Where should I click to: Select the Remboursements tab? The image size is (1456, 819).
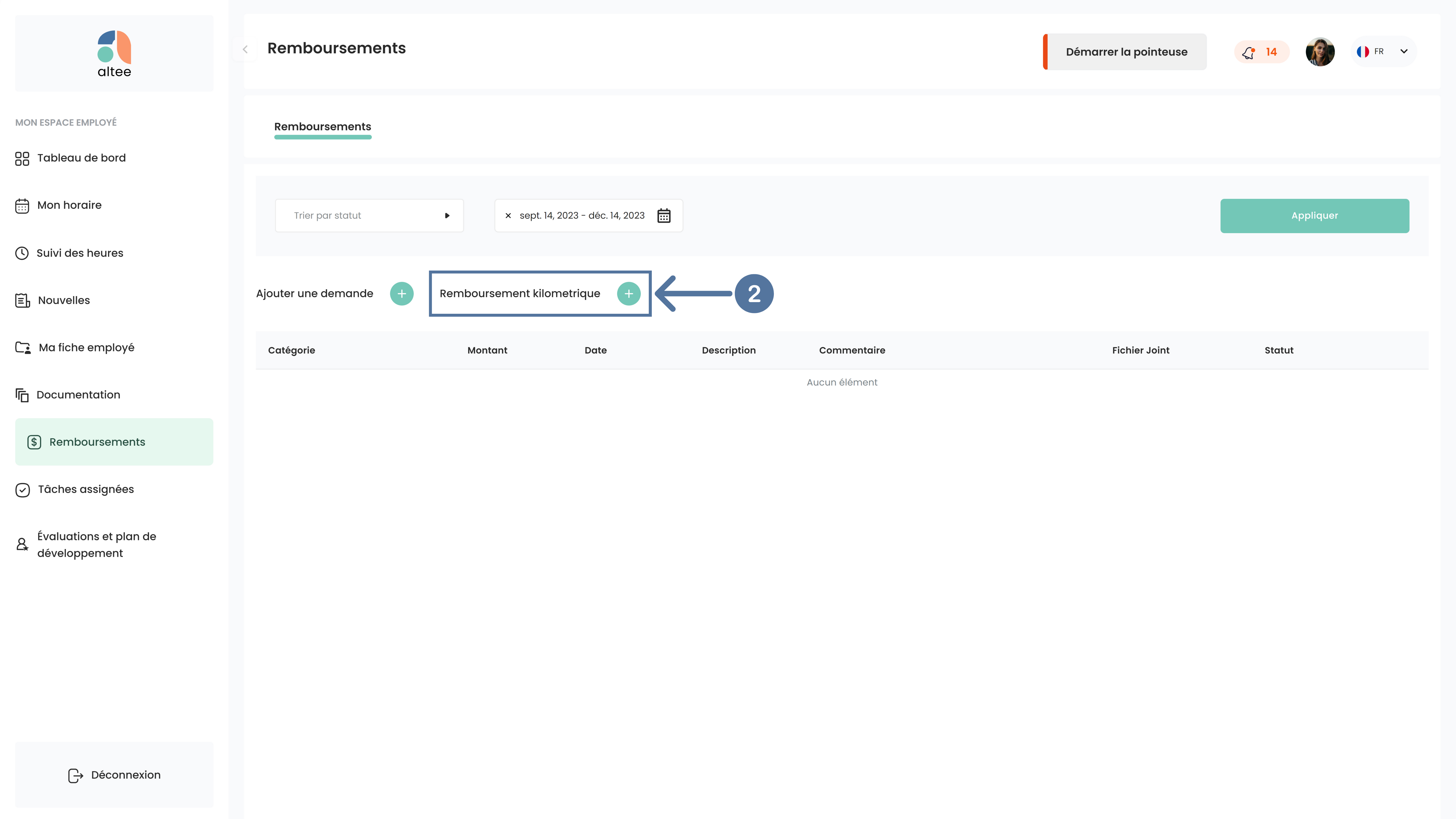click(323, 127)
